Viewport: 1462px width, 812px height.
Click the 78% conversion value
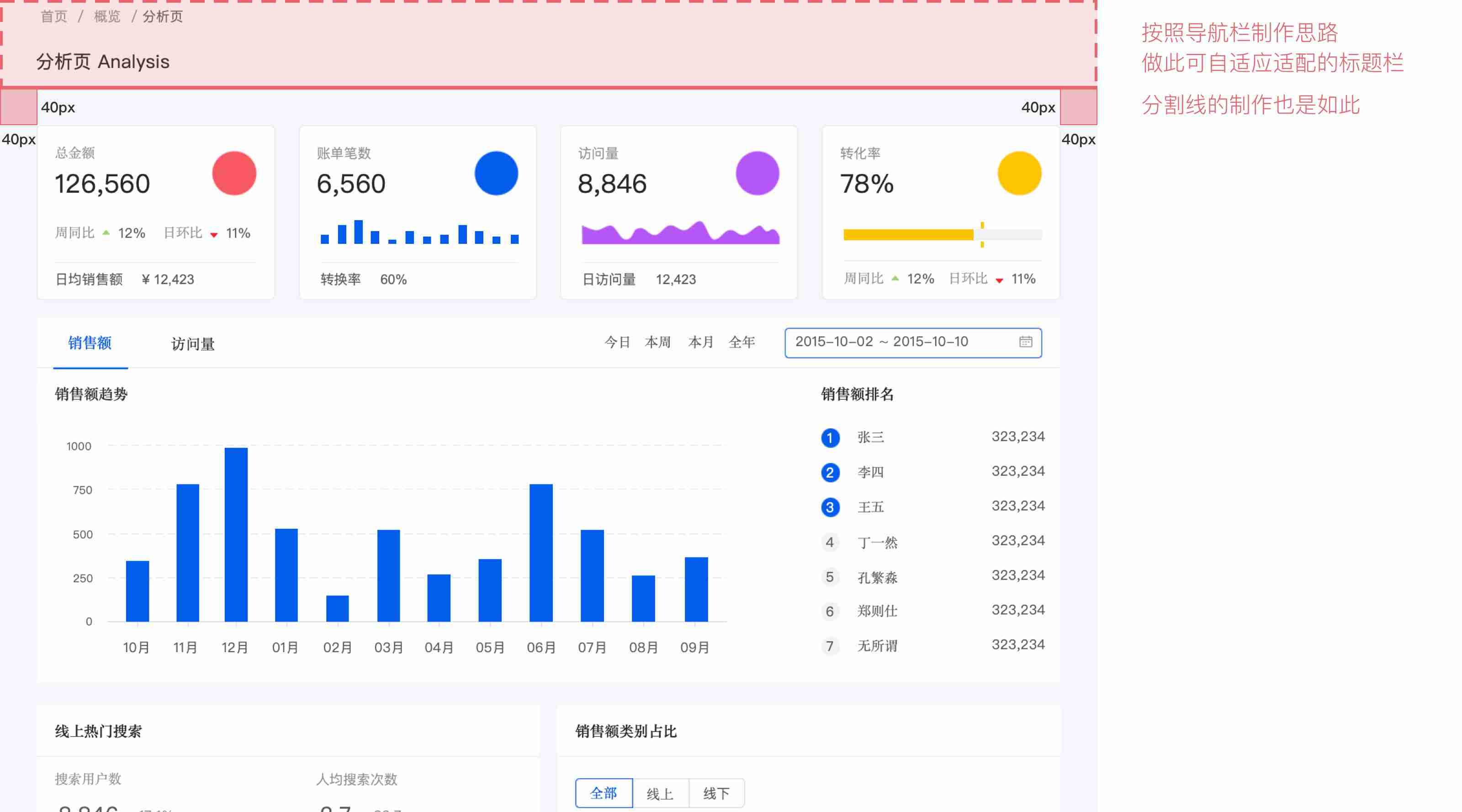point(867,184)
